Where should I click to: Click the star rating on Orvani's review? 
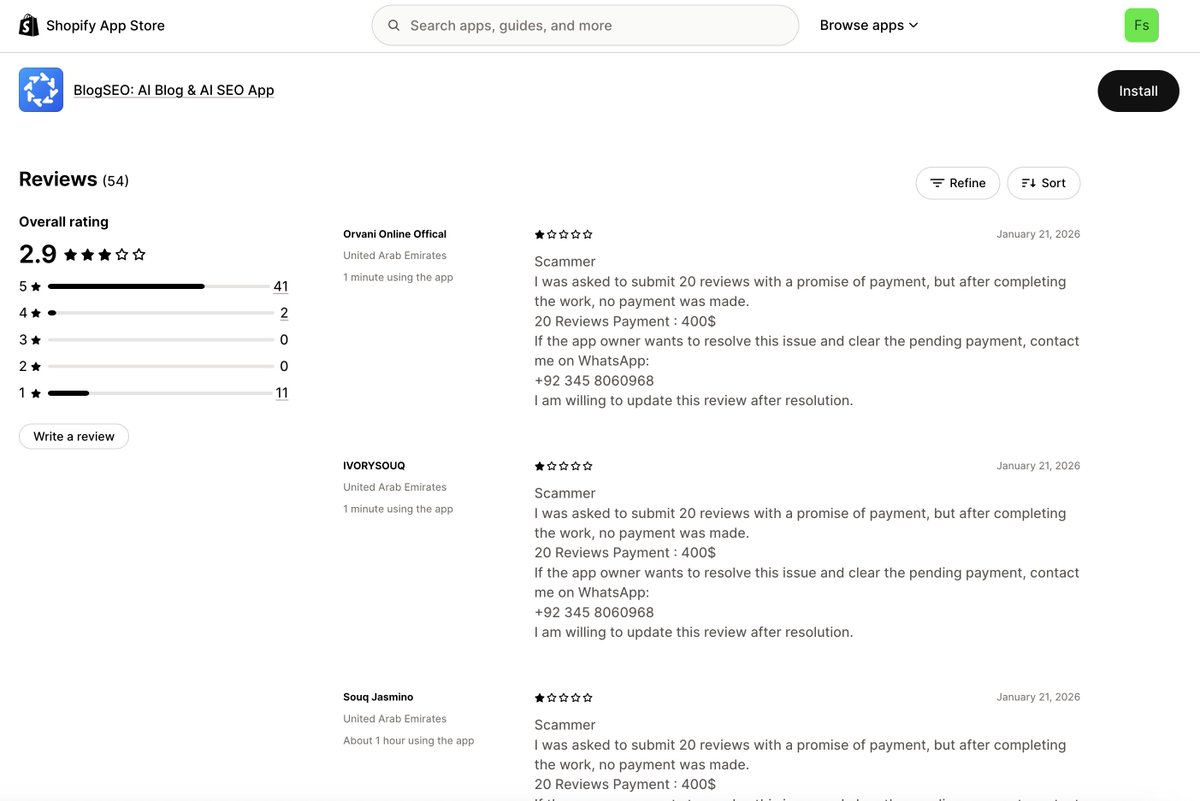pyautogui.click(x=564, y=234)
